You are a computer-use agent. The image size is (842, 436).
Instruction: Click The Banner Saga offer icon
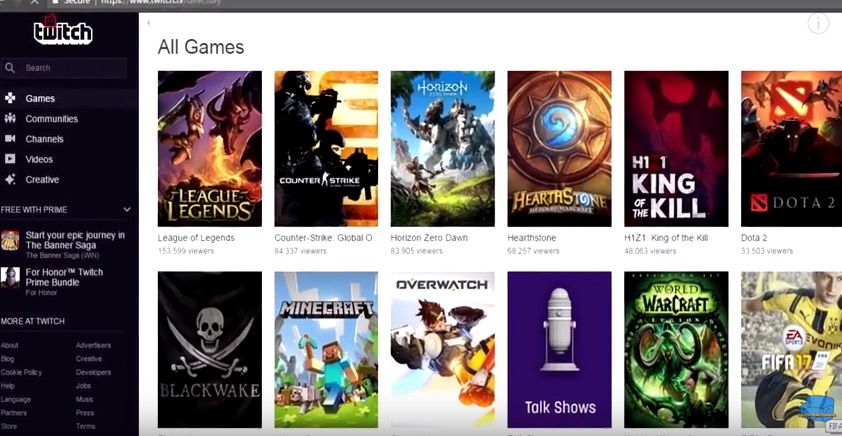(10, 241)
